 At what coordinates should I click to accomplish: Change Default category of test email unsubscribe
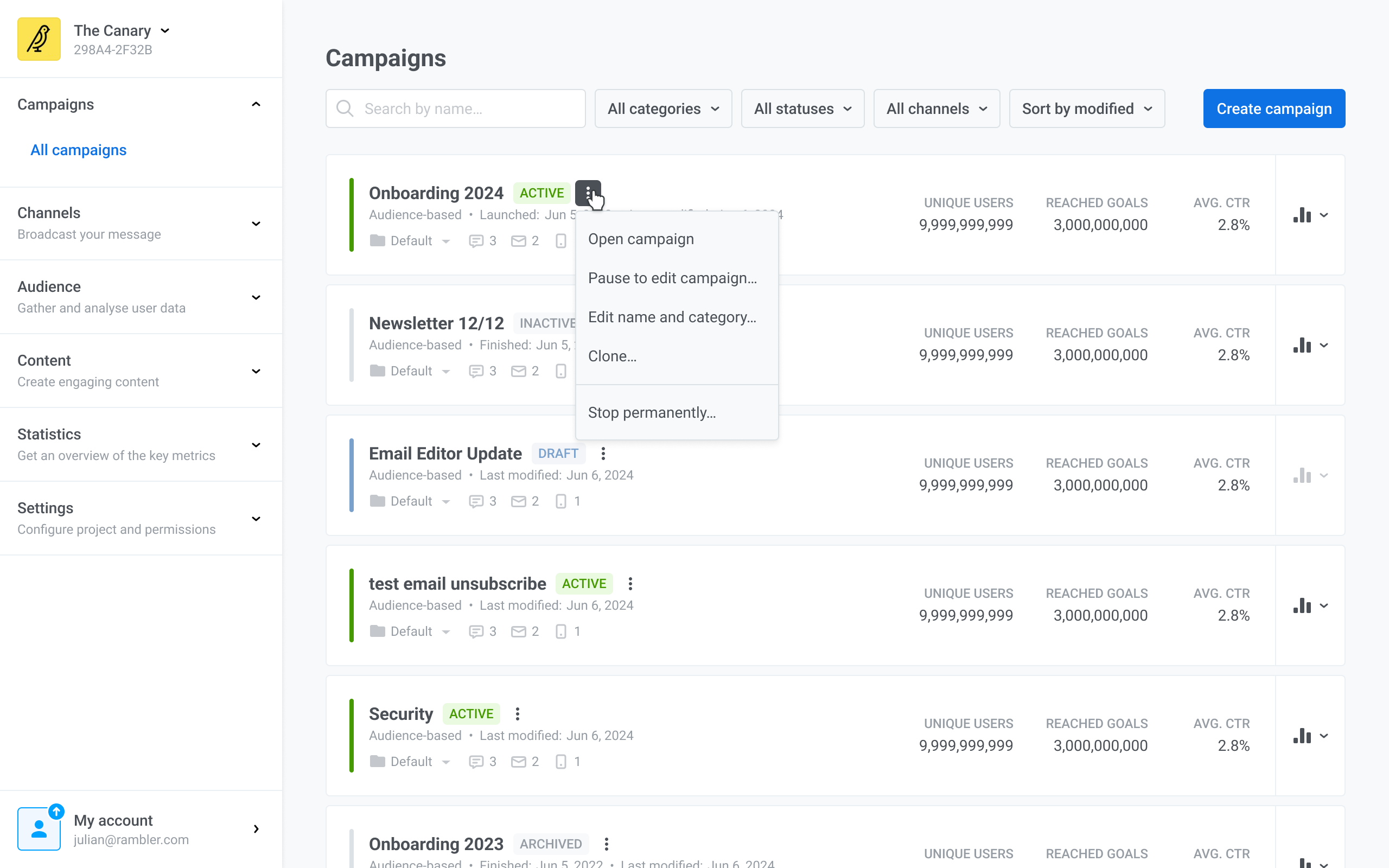[x=410, y=631]
